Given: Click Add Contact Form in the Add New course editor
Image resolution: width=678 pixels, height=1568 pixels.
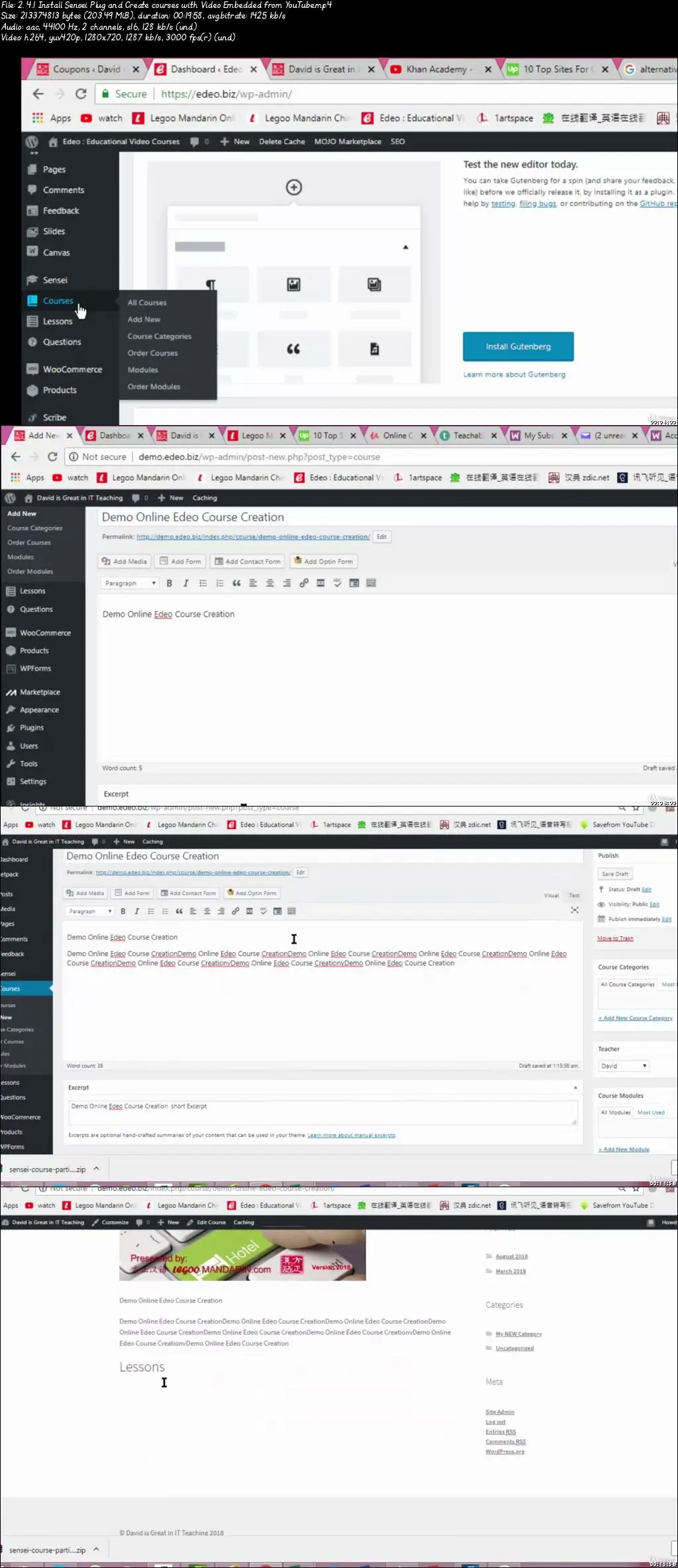Looking at the screenshot, I should [x=248, y=562].
